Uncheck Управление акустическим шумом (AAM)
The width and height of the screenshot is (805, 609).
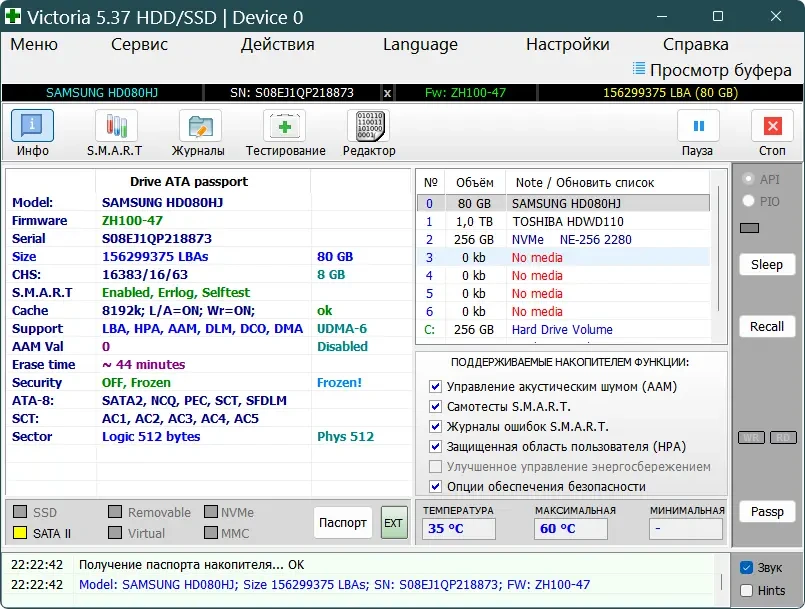(x=433, y=387)
